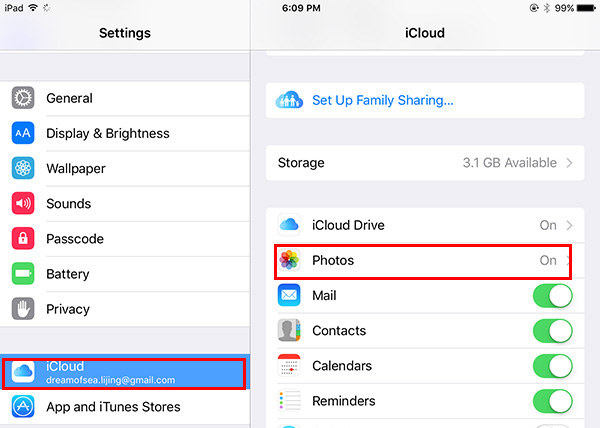Image resolution: width=600 pixels, height=428 pixels.
Task: Tap the Mail label
Action: (324, 296)
